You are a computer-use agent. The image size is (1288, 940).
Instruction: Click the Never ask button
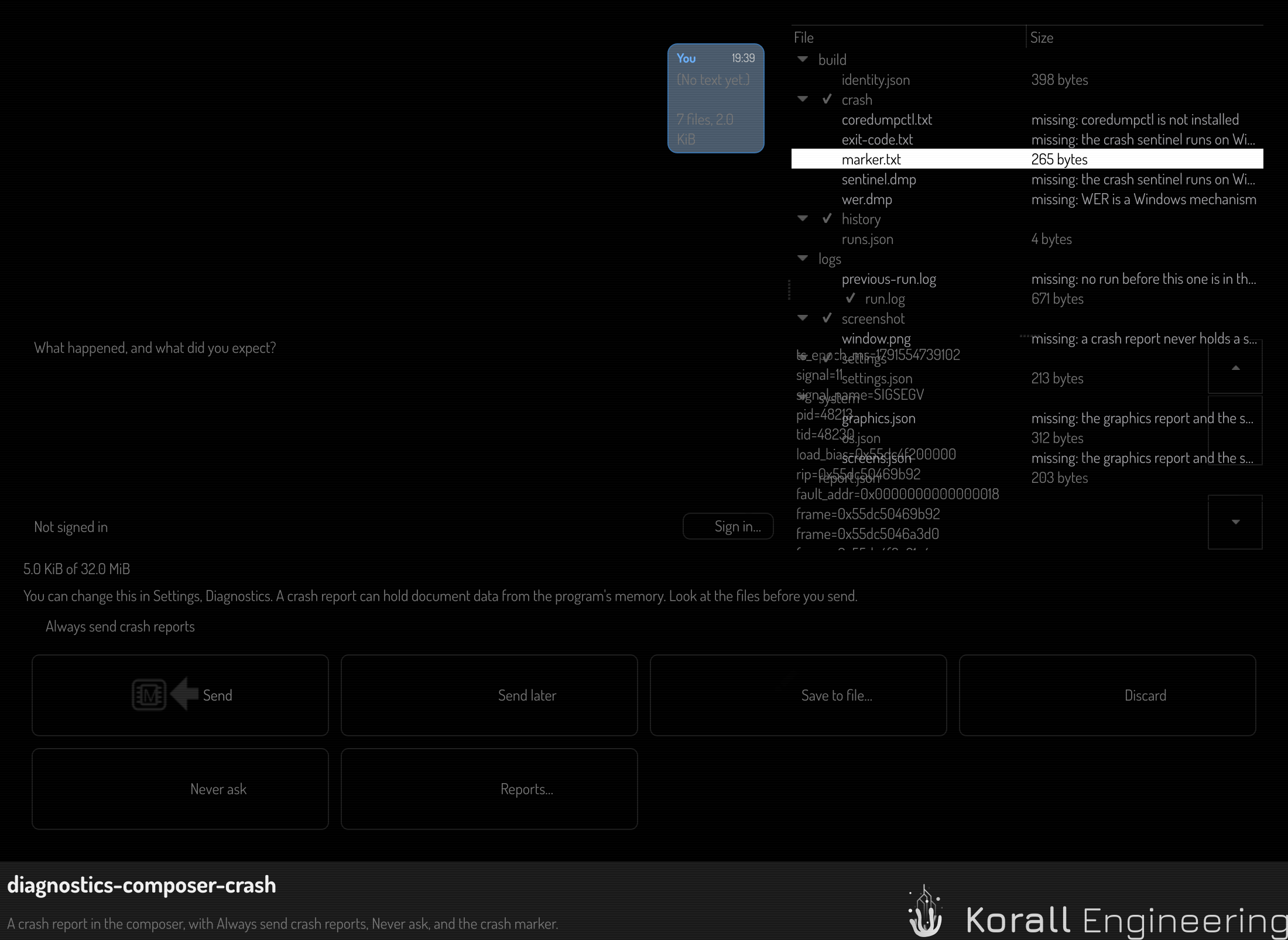coord(180,789)
